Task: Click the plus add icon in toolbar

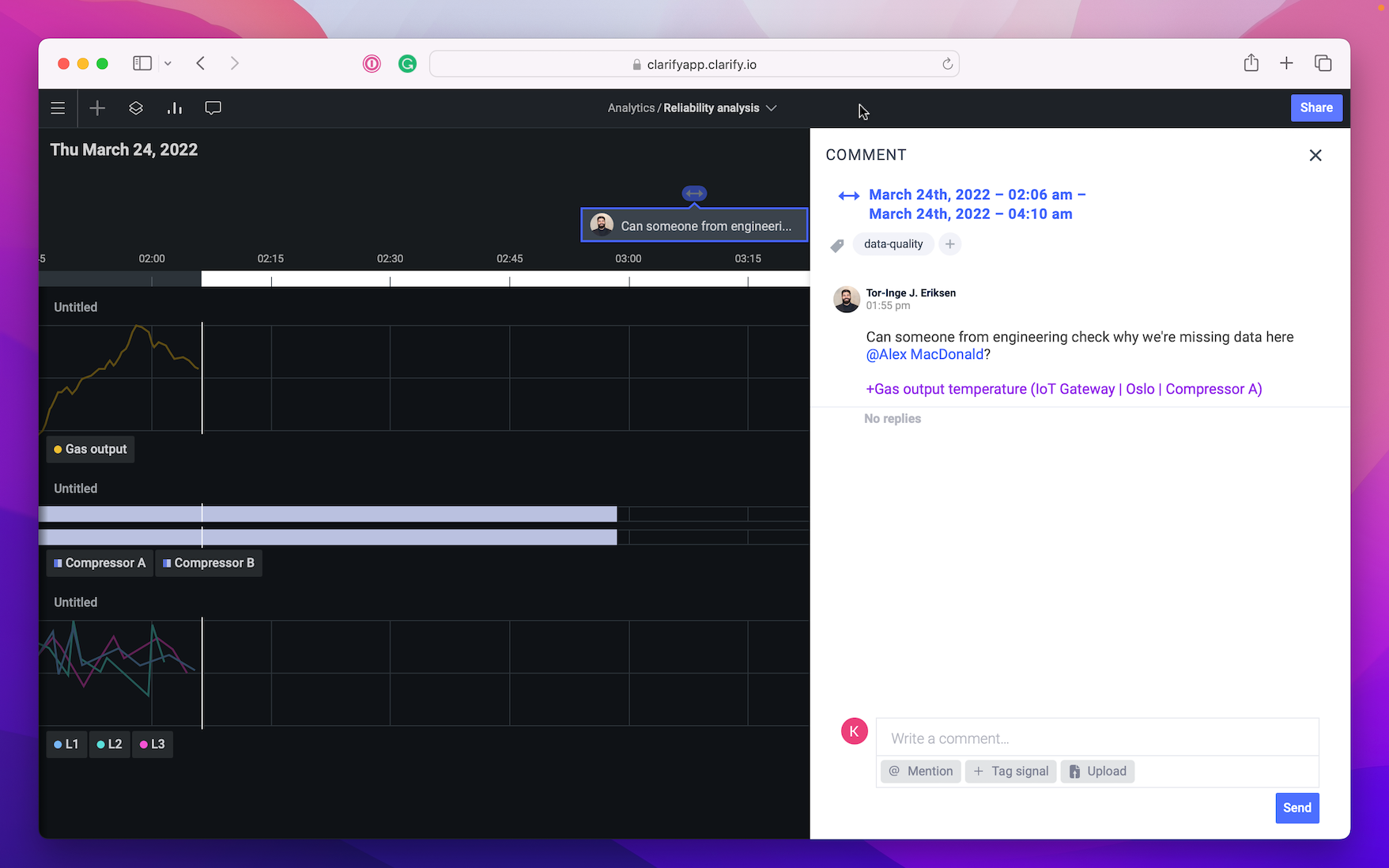Action: pyautogui.click(x=97, y=108)
